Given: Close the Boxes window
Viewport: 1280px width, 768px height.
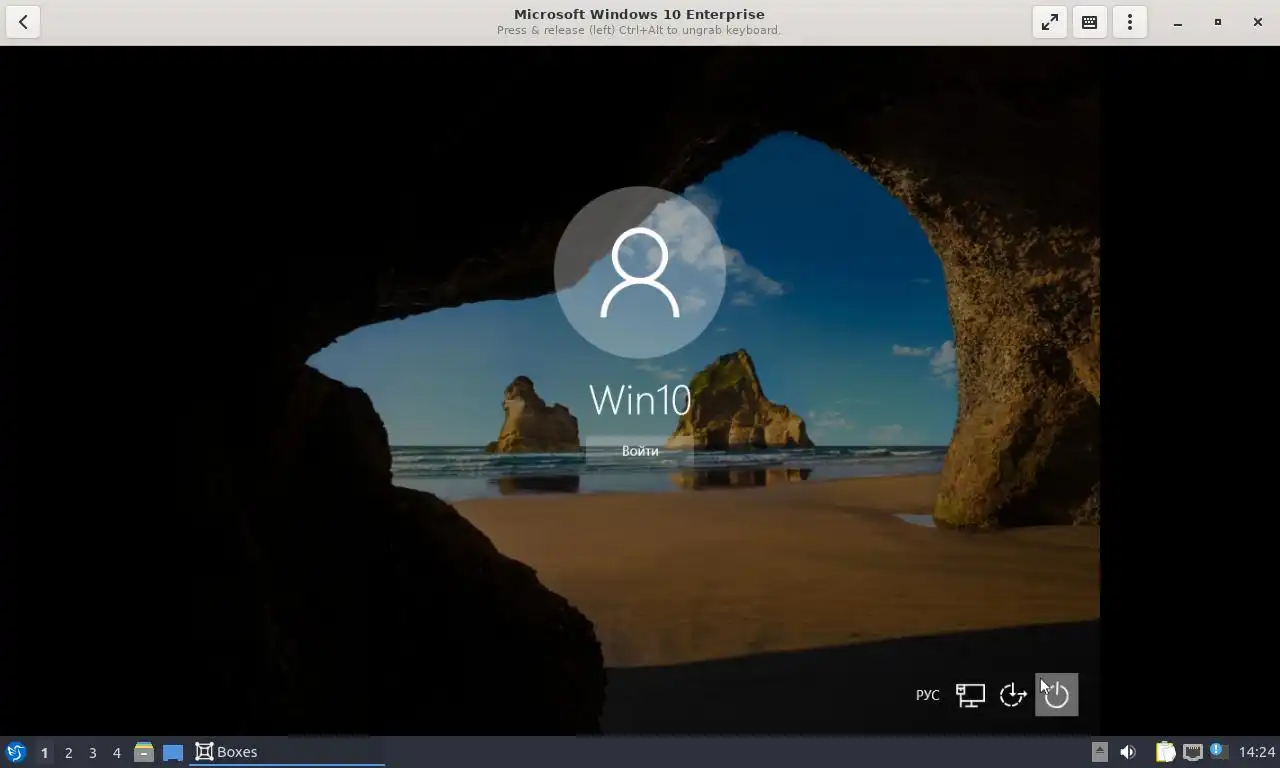Looking at the screenshot, I should [x=1258, y=22].
